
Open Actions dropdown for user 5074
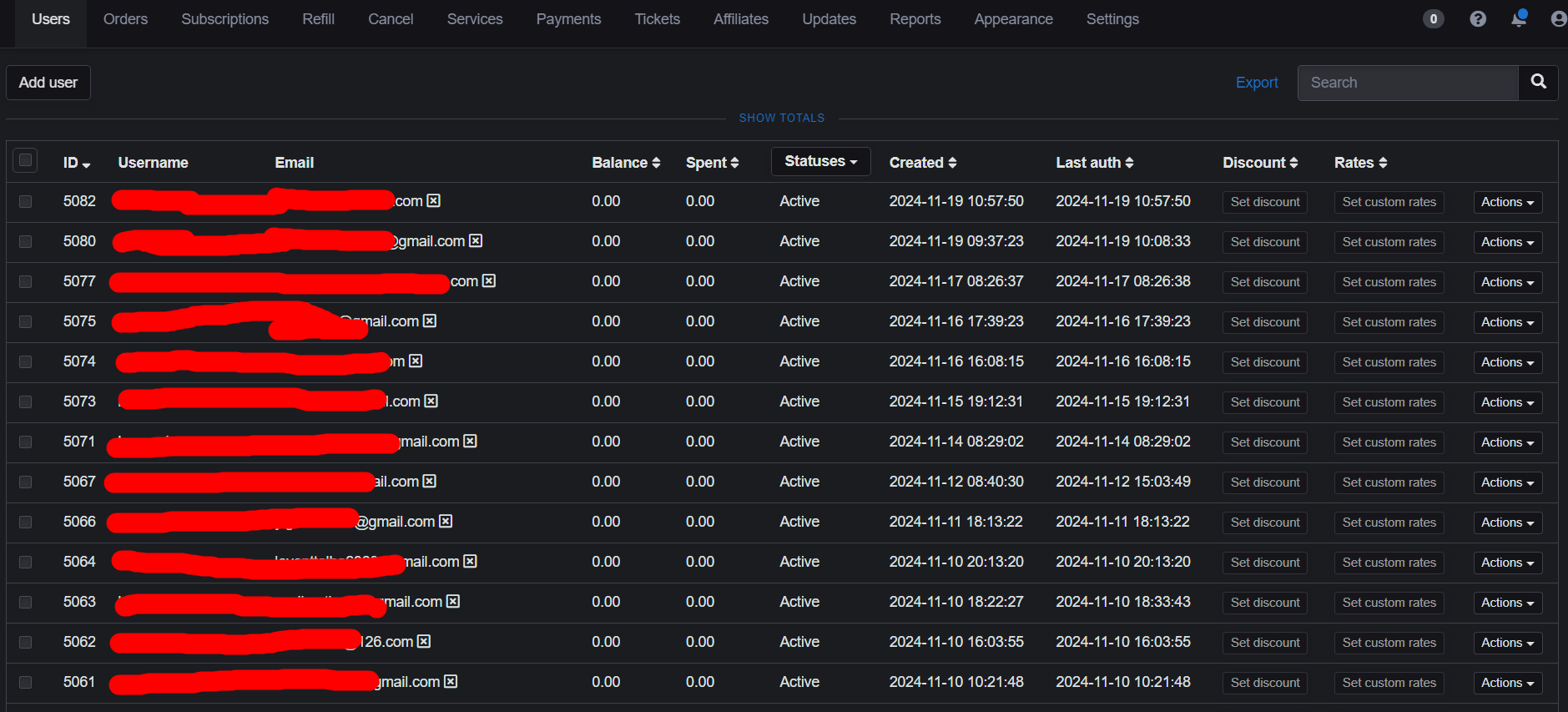(x=1507, y=362)
